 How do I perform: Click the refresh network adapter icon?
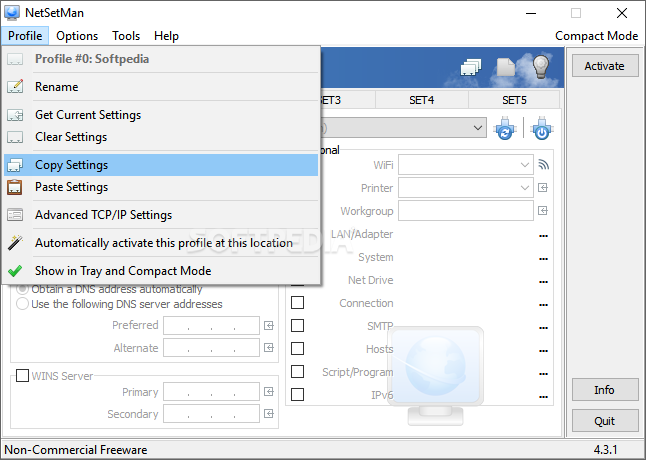[x=505, y=128]
